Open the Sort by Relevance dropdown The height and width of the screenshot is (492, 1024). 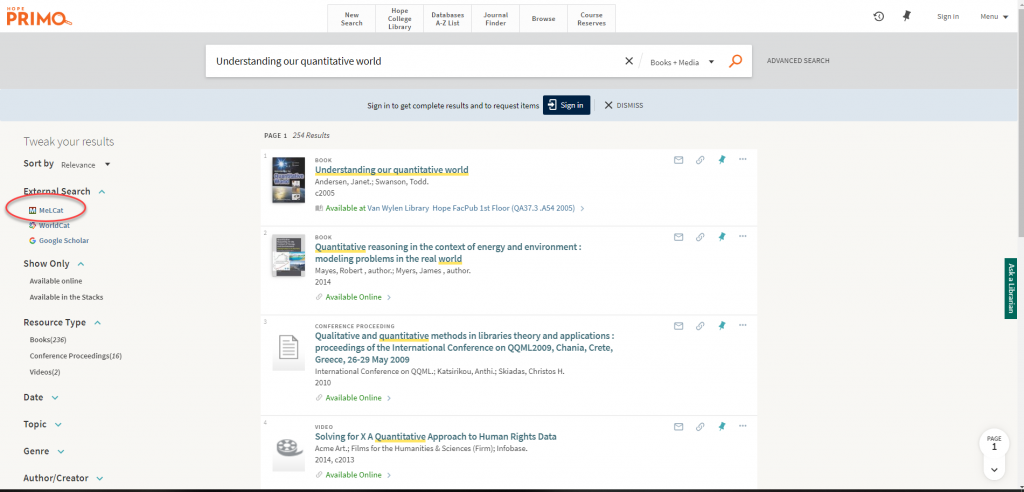[x=86, y=164]
